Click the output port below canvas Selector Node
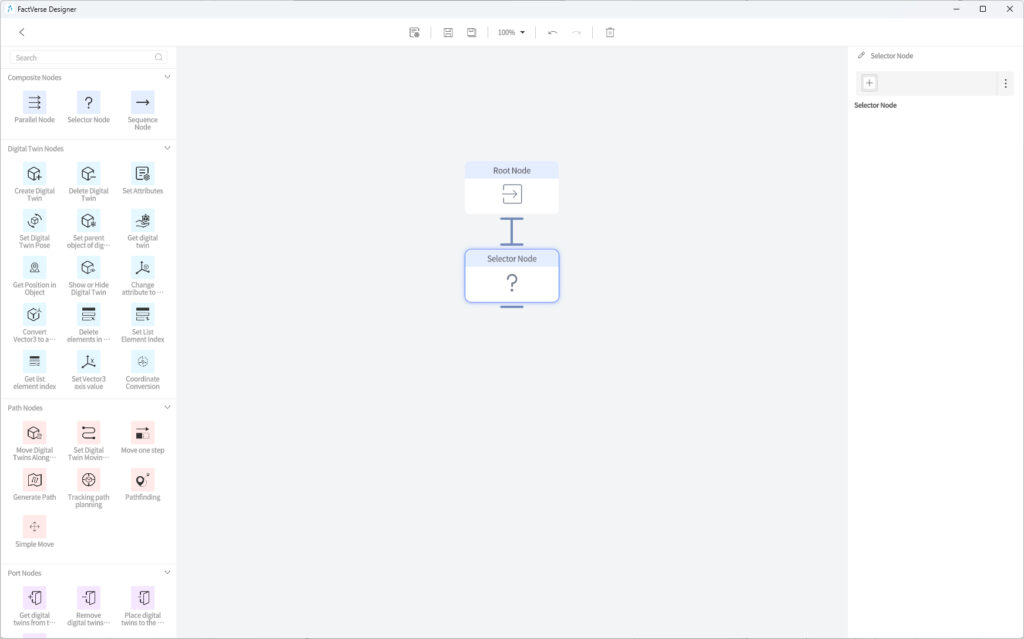Image resolution: width=1024 pixels, height=639 pixels. coord(512,306)
